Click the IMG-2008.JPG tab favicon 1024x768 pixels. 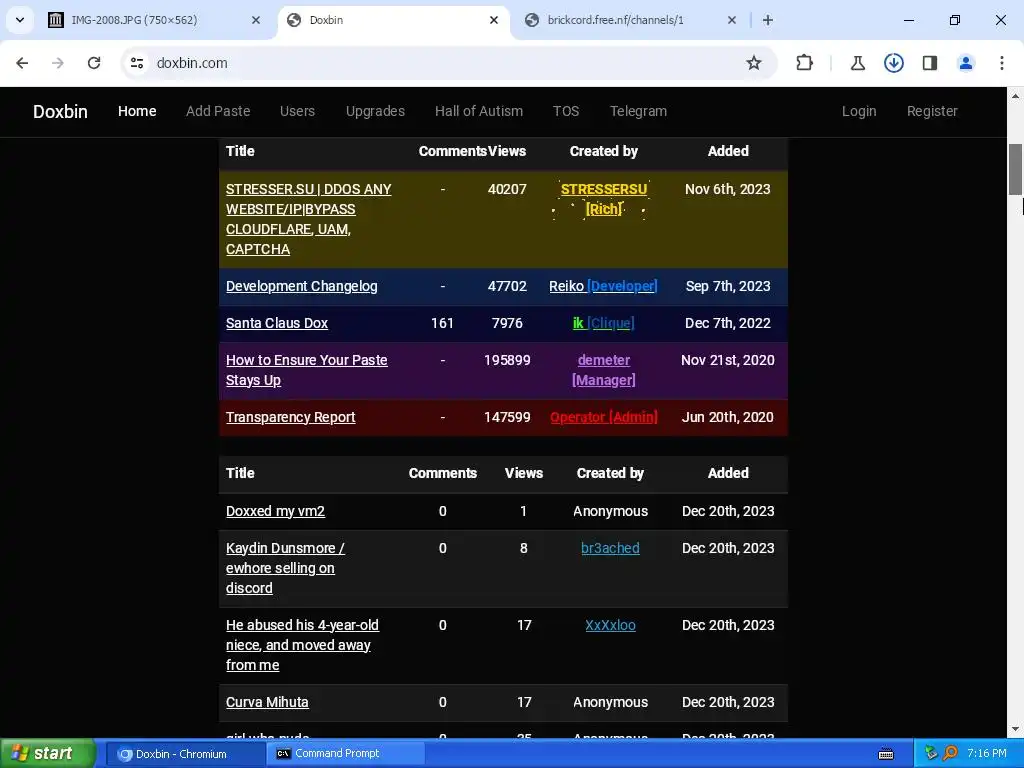point(56,20)
